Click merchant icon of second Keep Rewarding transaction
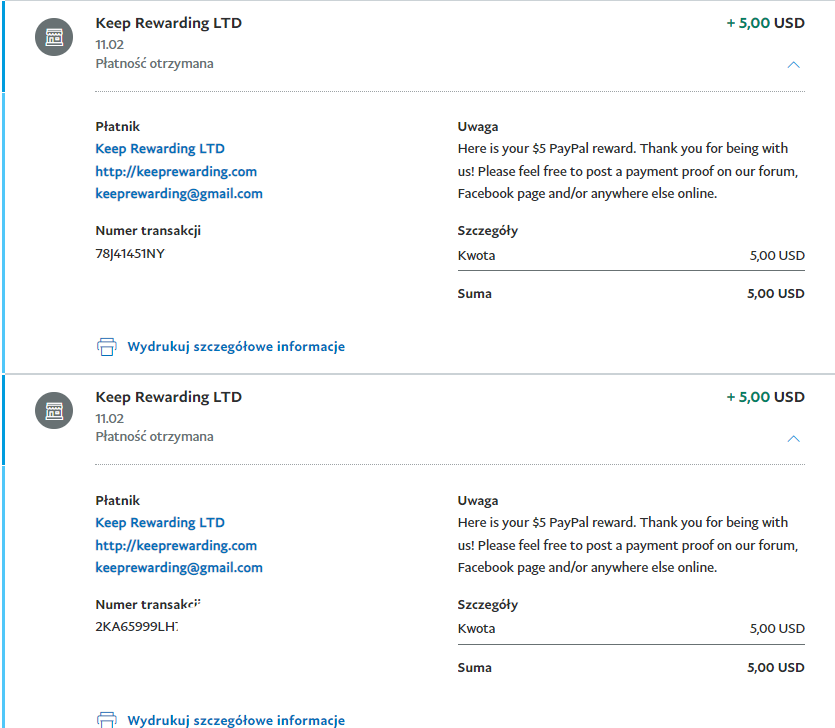The width and height of the screenshot is (835, 728). point(54,411)
